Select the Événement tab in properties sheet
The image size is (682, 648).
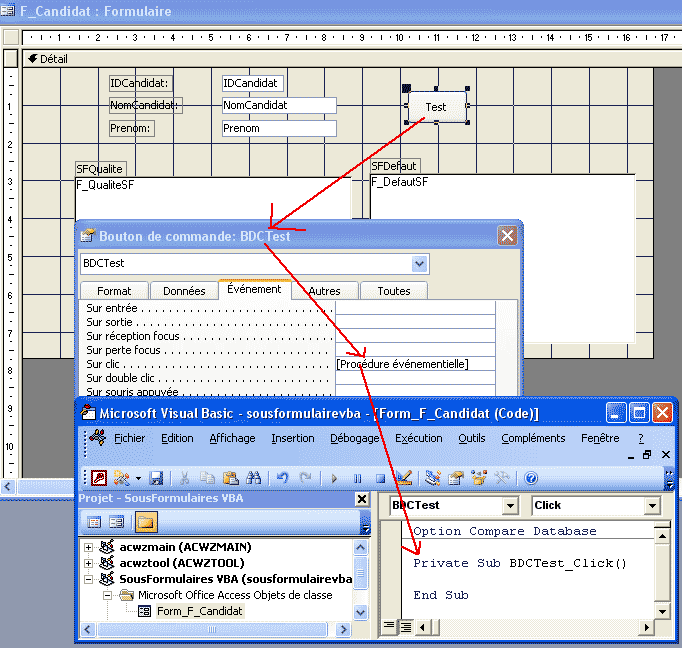tap(254, 289)
